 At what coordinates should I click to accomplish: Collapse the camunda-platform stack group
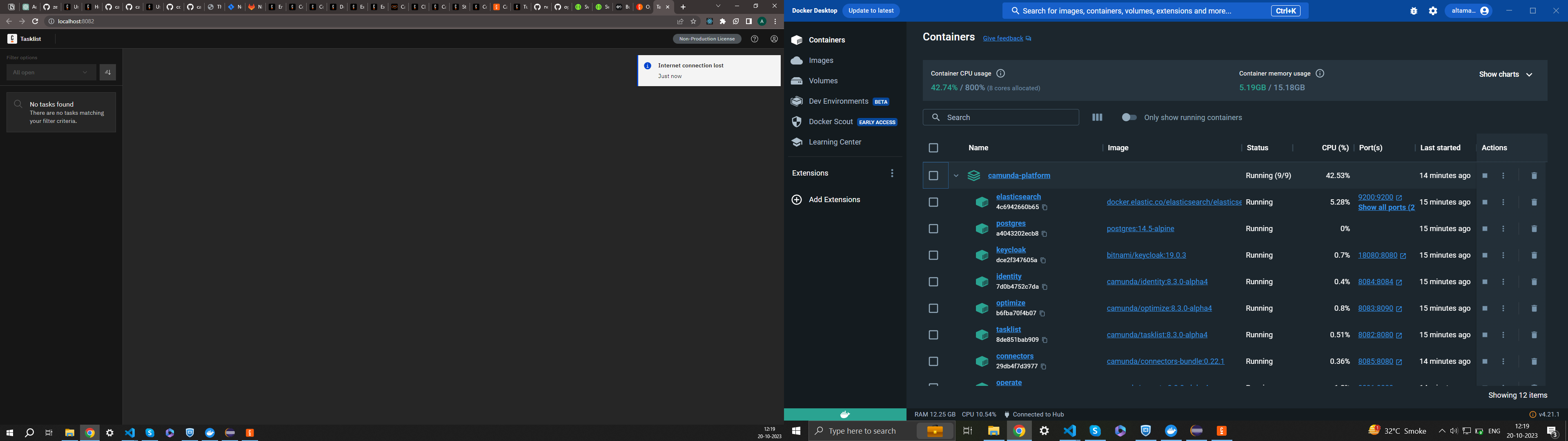pos(955,176)
